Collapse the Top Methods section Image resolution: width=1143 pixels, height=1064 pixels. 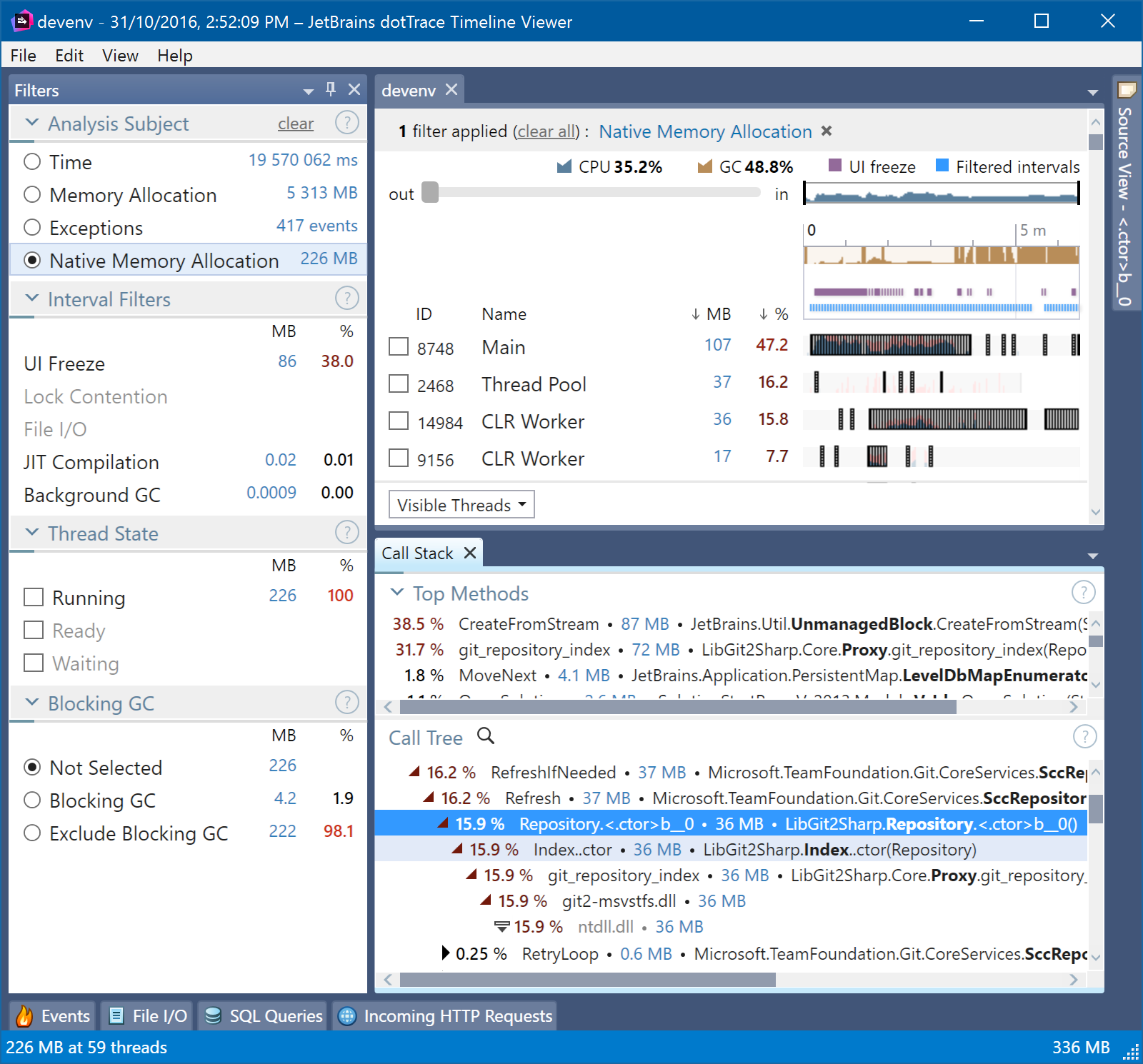[397, 593]
